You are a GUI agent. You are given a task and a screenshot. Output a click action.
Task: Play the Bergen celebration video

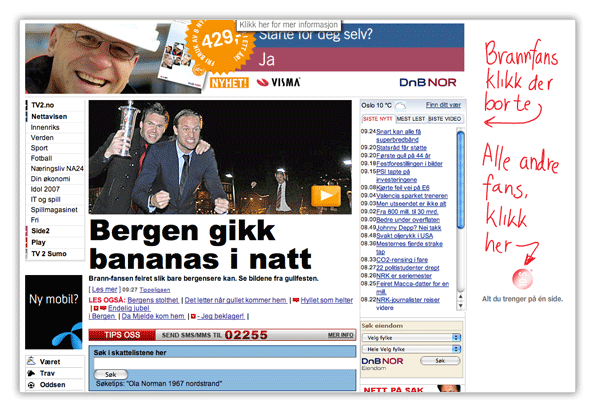click(x=326, y=196)
